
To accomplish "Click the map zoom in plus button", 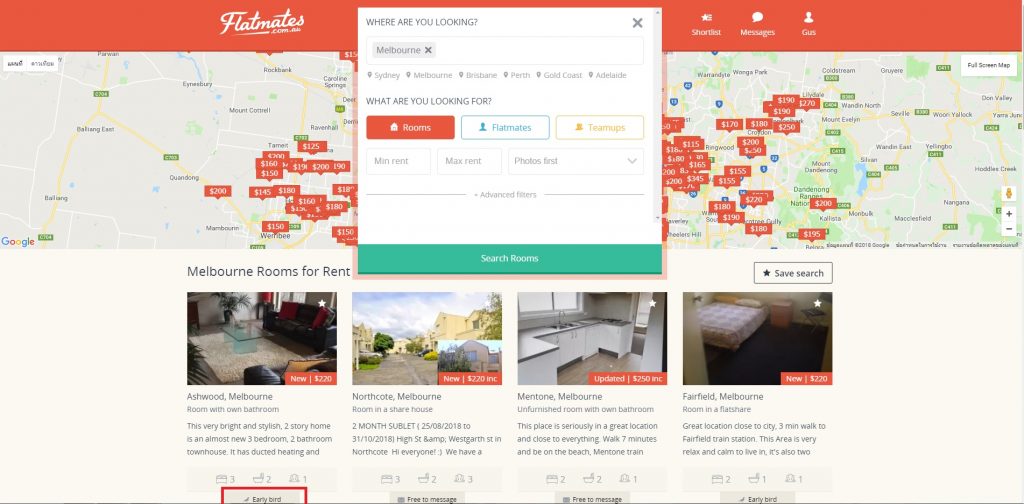I will (1009, 213).
